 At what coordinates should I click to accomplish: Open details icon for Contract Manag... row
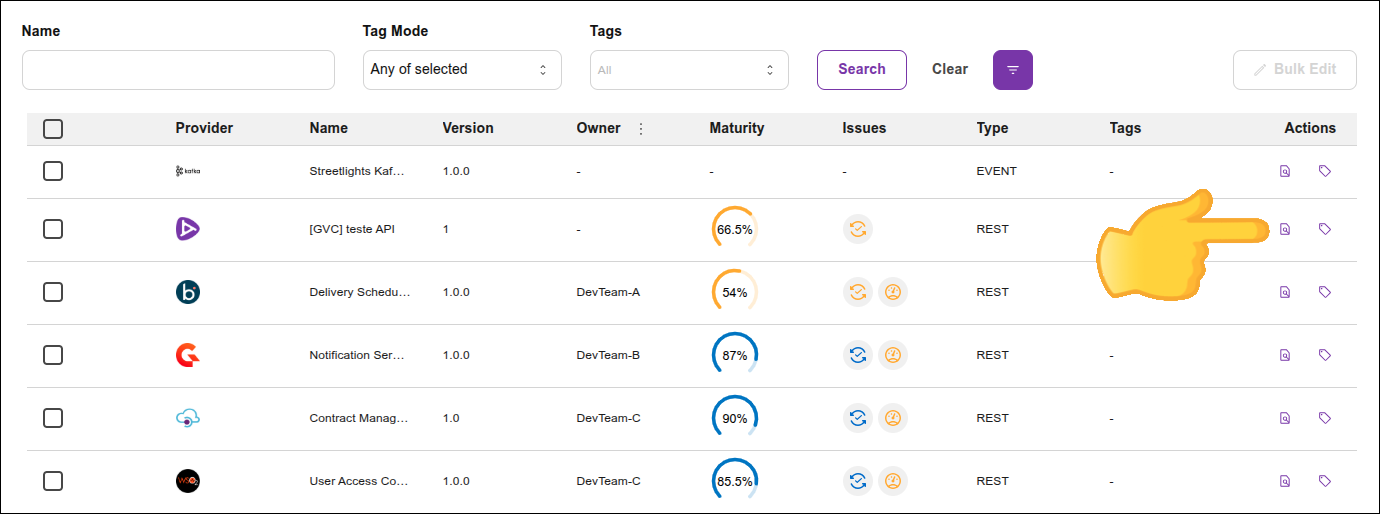pos(1285,418)
